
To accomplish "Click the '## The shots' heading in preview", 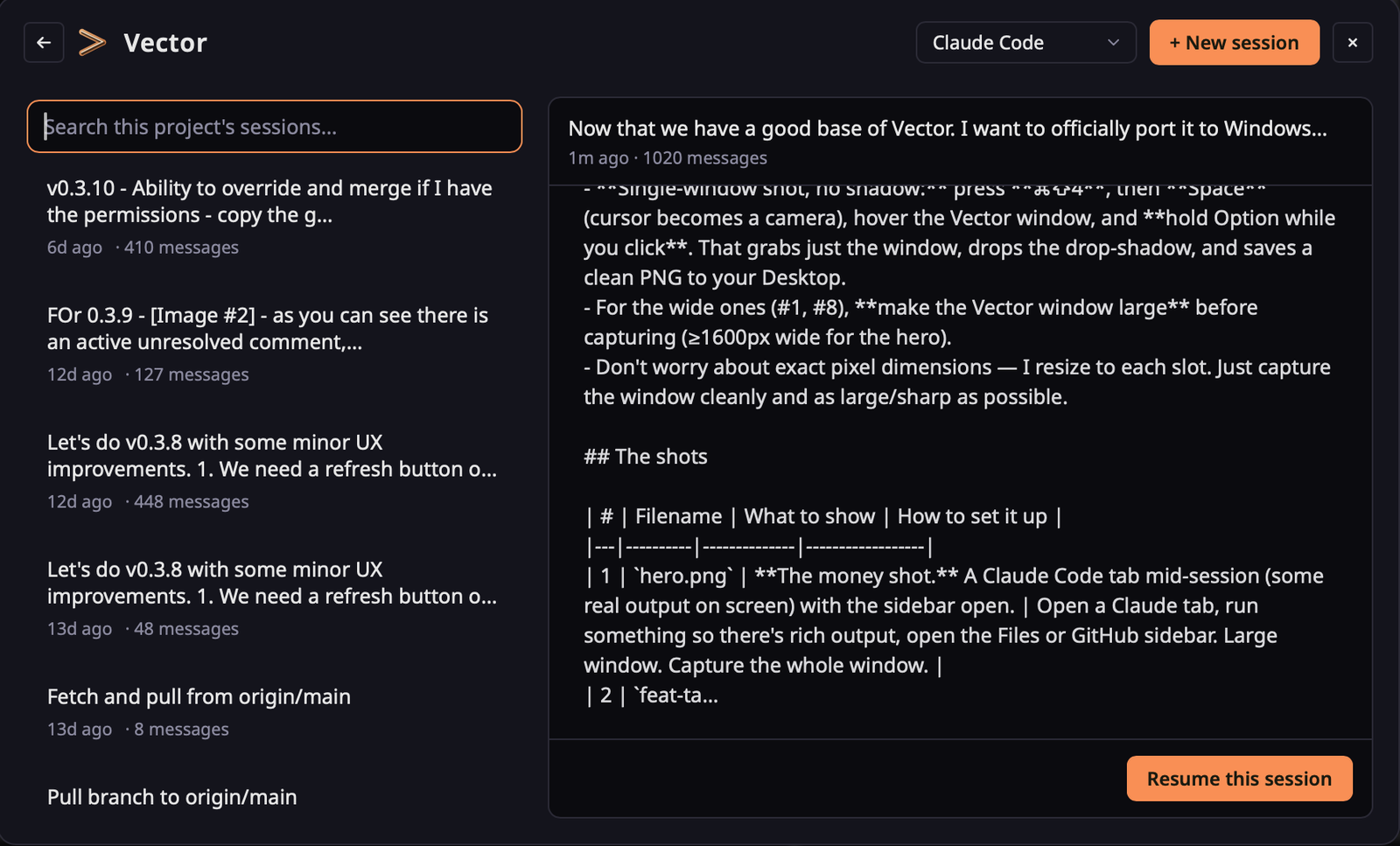I will 646,457.
